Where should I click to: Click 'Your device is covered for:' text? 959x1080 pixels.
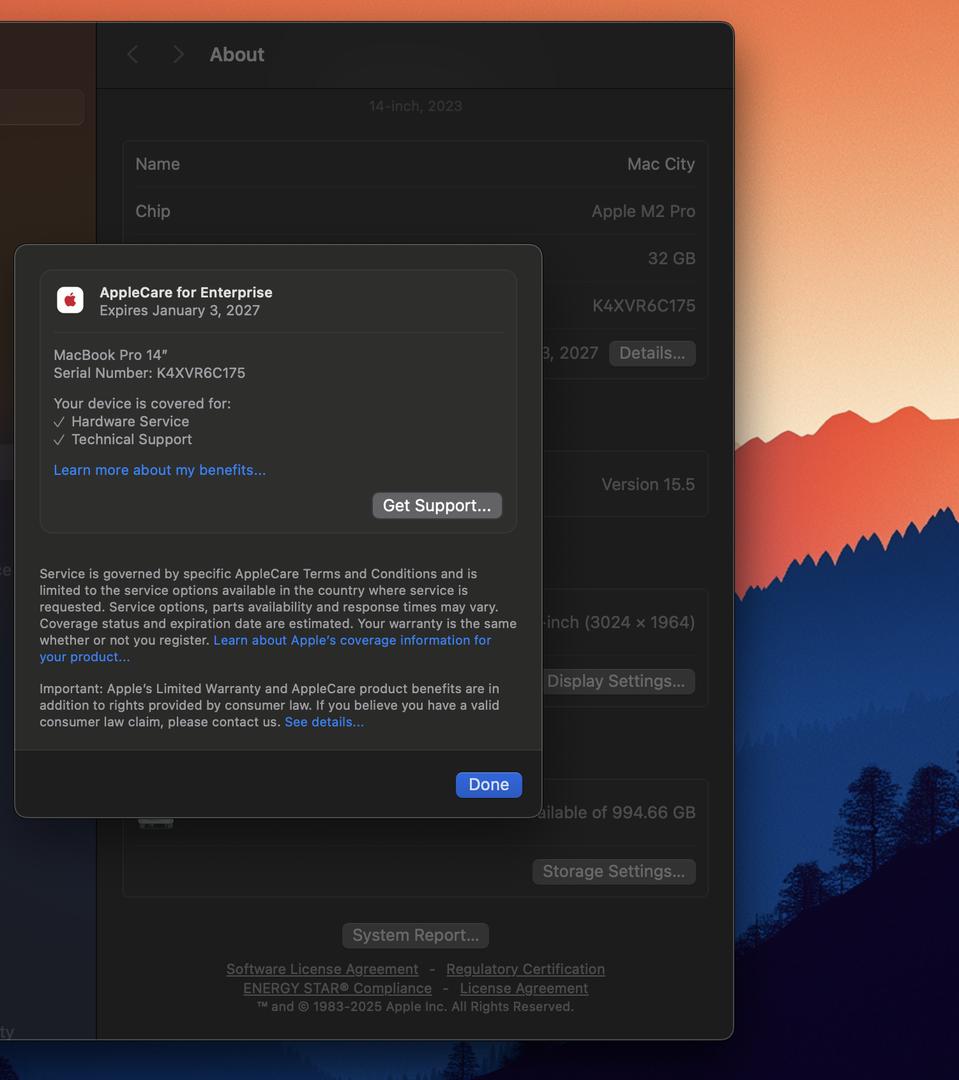point(143,404)
